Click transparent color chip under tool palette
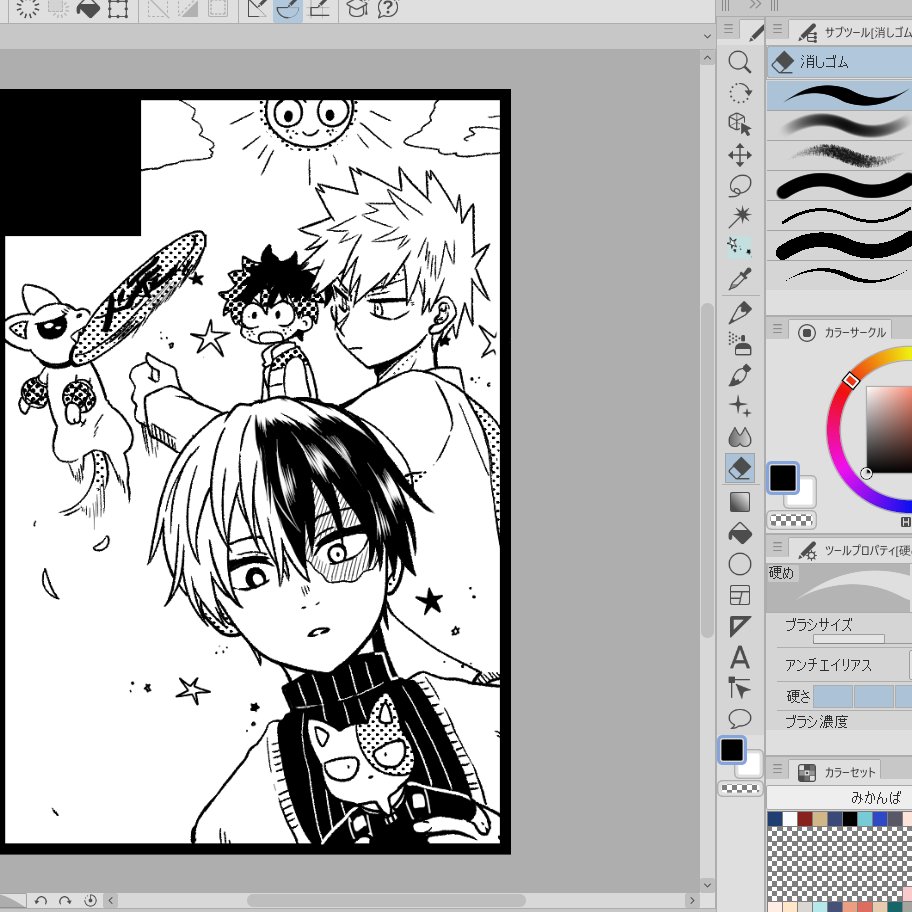 pyautogui.click(x=740, y=789)
